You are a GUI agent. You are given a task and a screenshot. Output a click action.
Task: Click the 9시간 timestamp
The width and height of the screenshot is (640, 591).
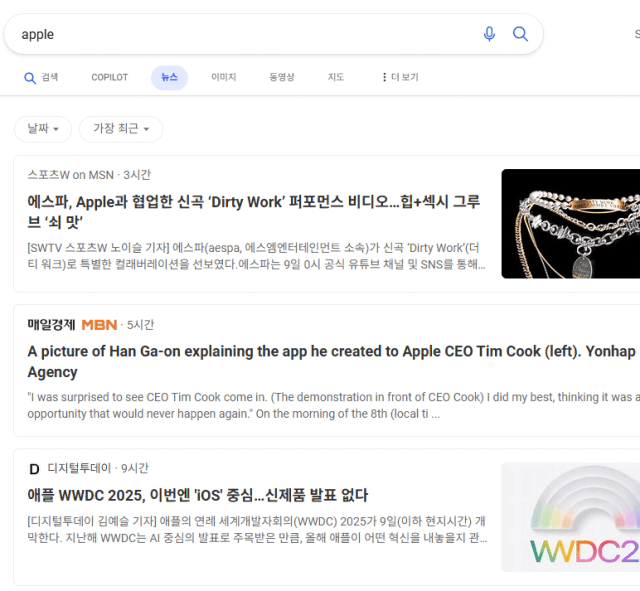[x=135, y=468]
